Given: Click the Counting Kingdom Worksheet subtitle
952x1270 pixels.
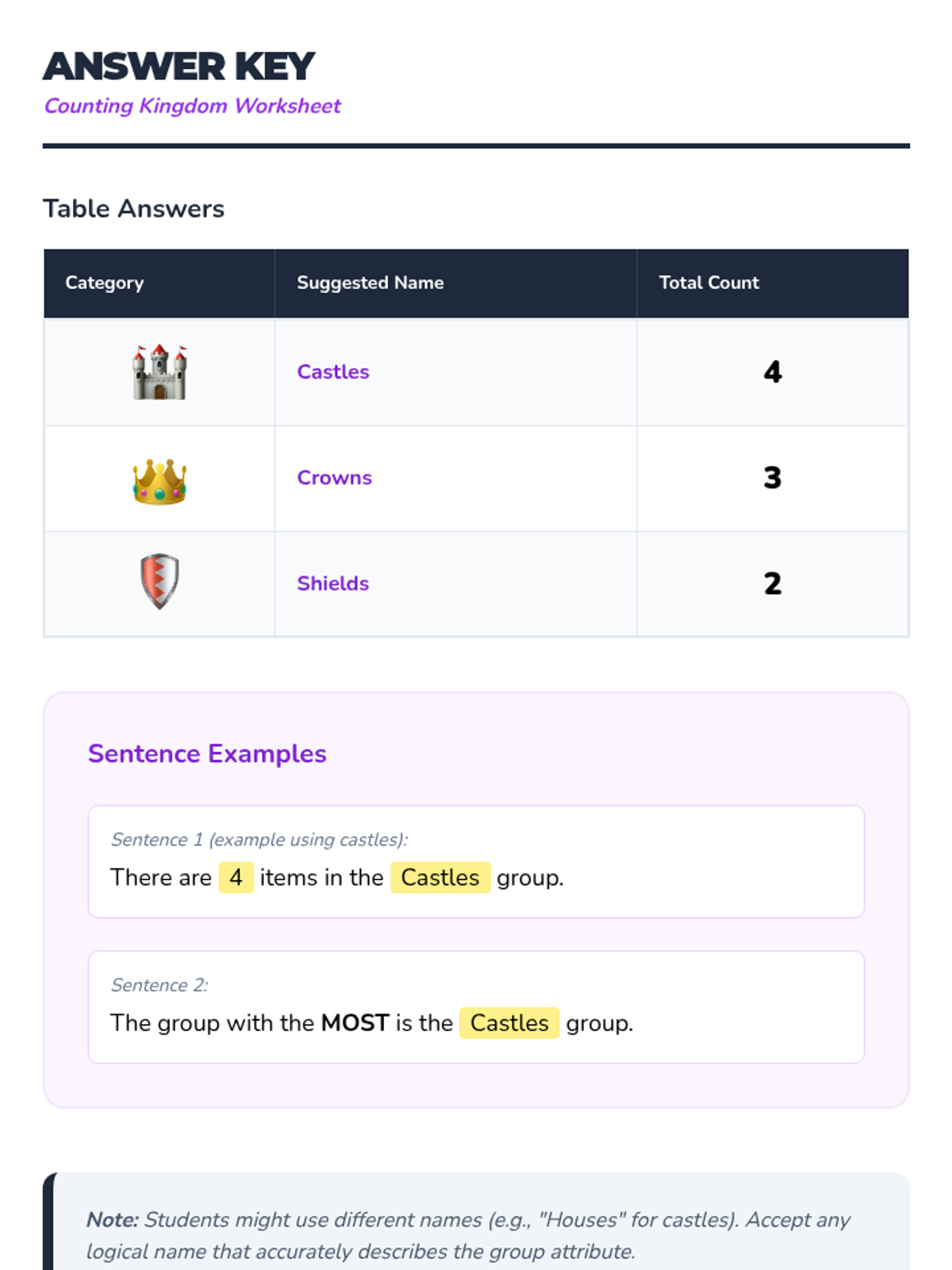Looking at the screenshot, I should (192, 106).
